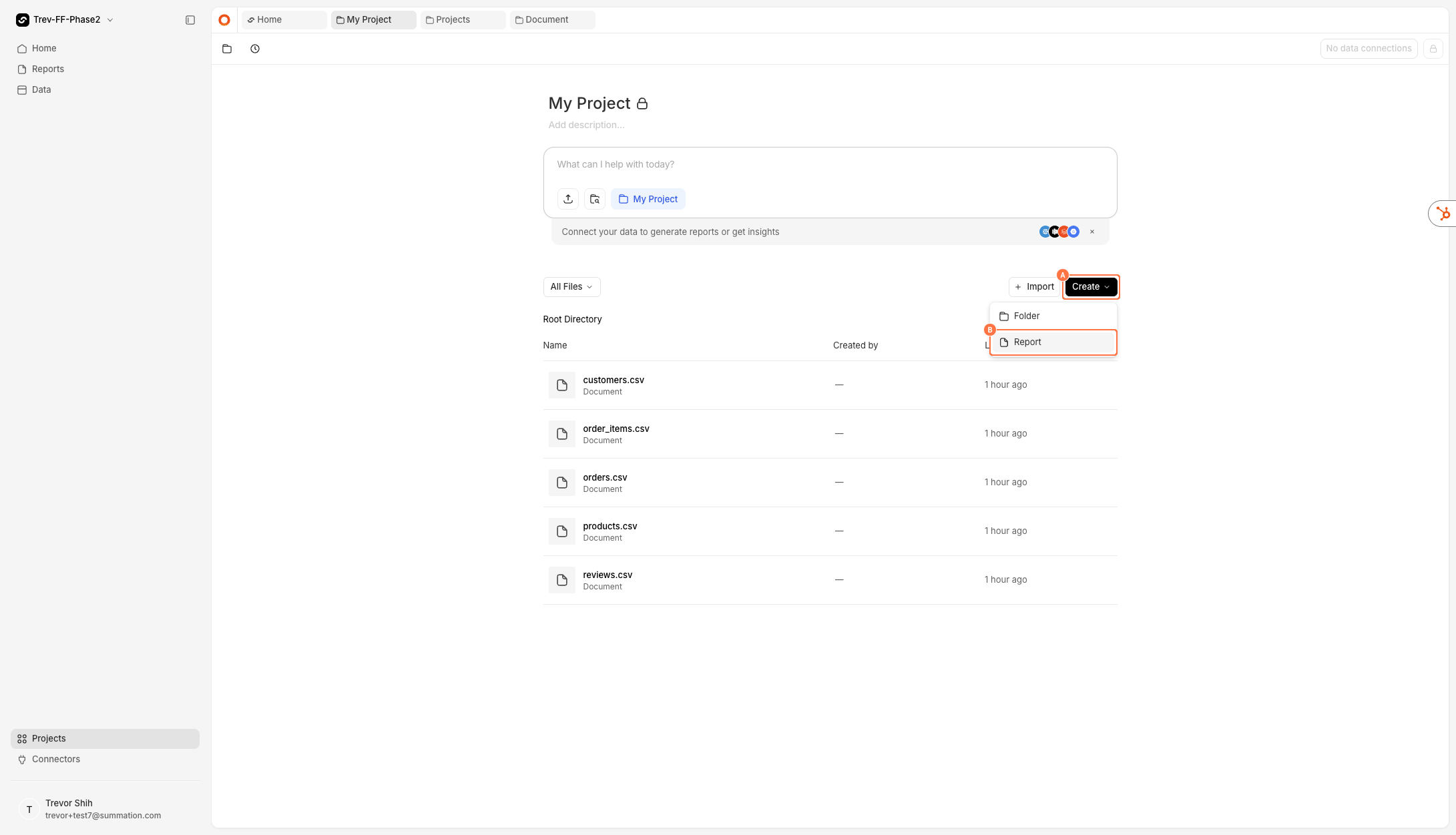Click the Root Directory label
Screen dimensions: 1456x835
pos(572,319)
